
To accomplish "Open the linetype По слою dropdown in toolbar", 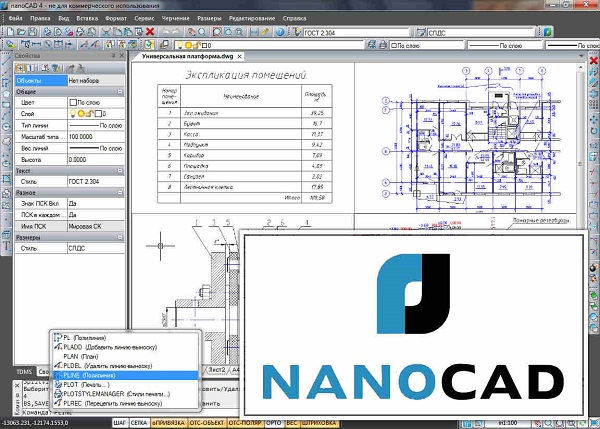I will click(x=505, y=45).
